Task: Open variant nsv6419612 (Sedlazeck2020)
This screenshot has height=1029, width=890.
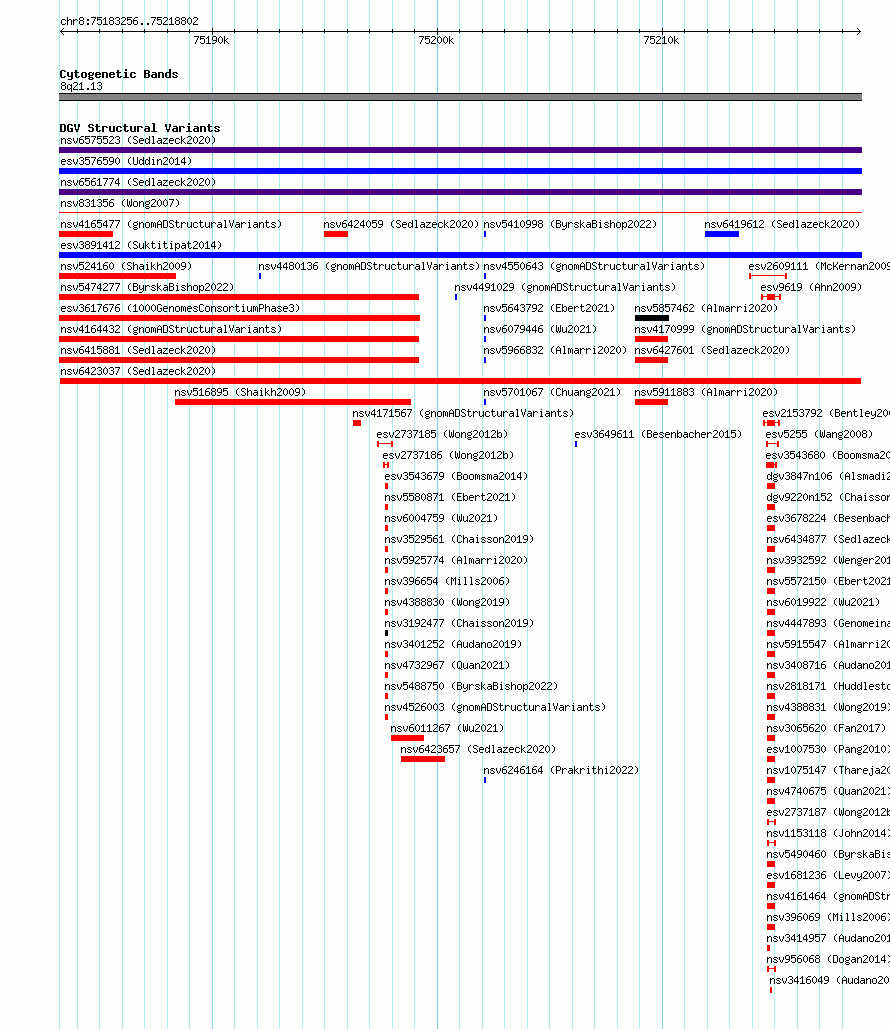Action: [x=782, y=224]
